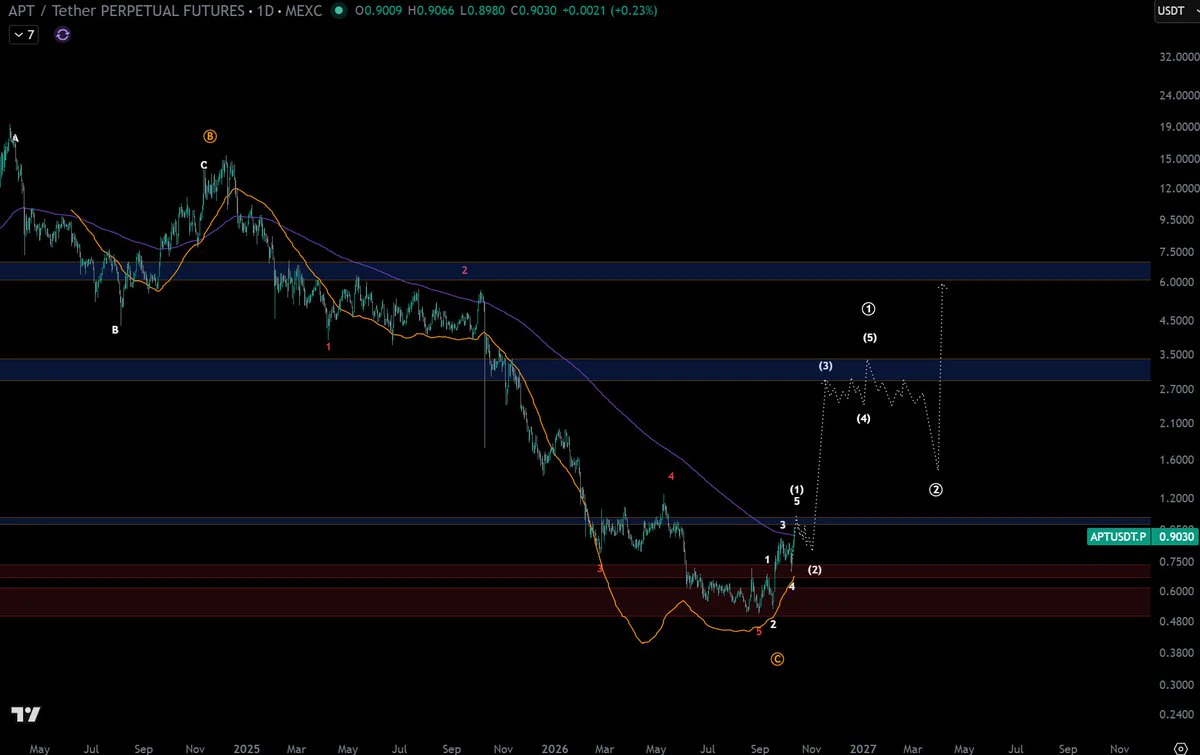Select the 1D interval in the legend
1200x755 pixels.
265,12
